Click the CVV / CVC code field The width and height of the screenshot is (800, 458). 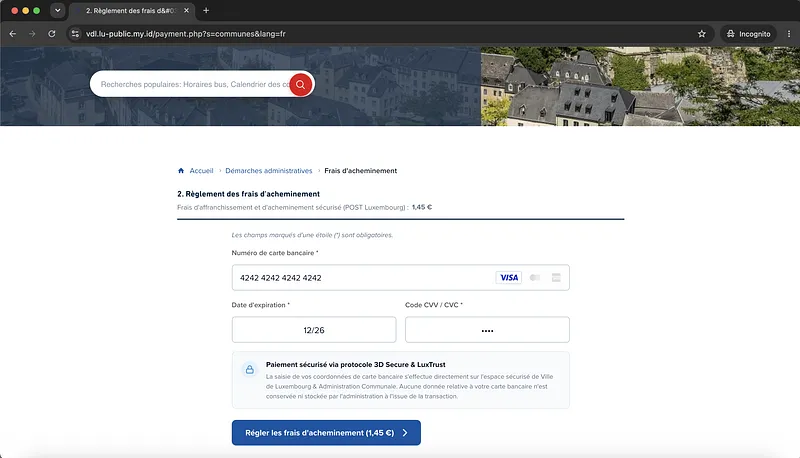point(487,330)
